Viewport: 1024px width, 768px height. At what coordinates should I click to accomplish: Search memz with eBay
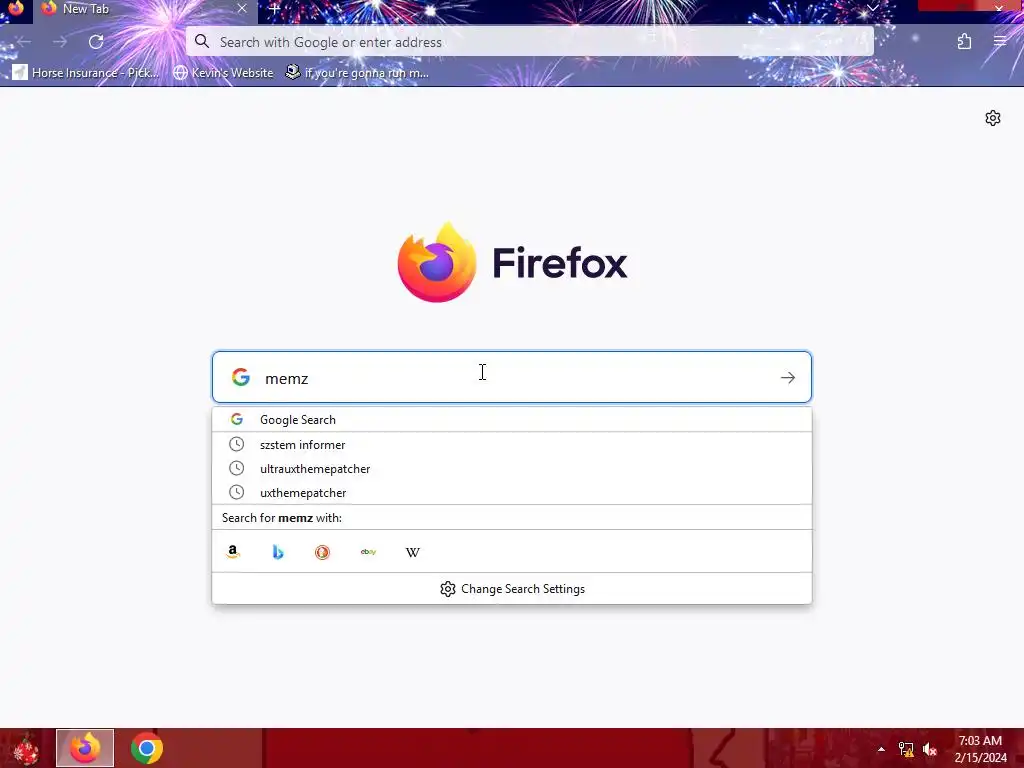(368, 552)
